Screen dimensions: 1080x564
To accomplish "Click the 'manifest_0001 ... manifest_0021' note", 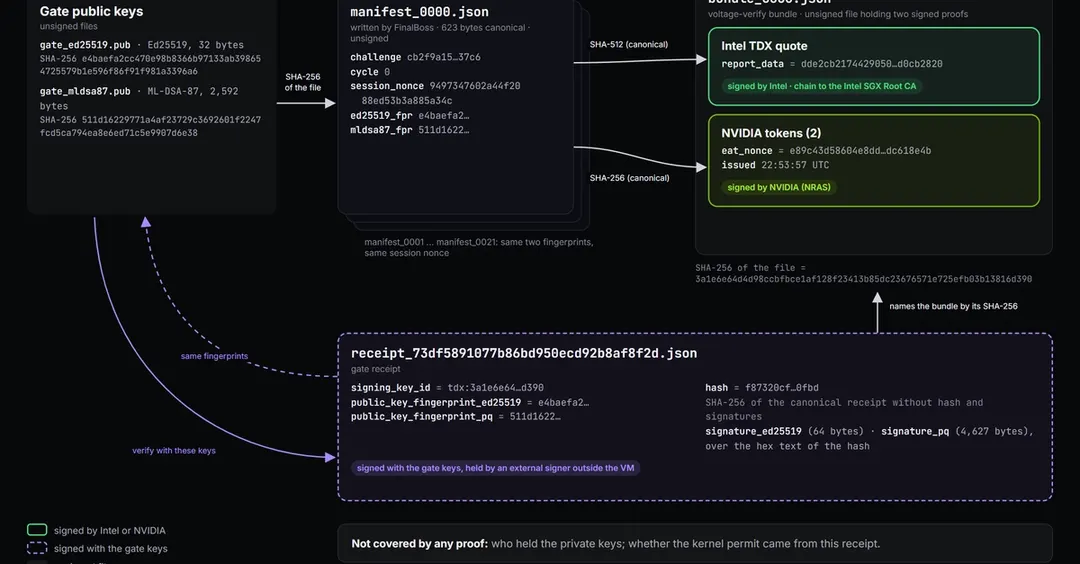I will (479, 247).
